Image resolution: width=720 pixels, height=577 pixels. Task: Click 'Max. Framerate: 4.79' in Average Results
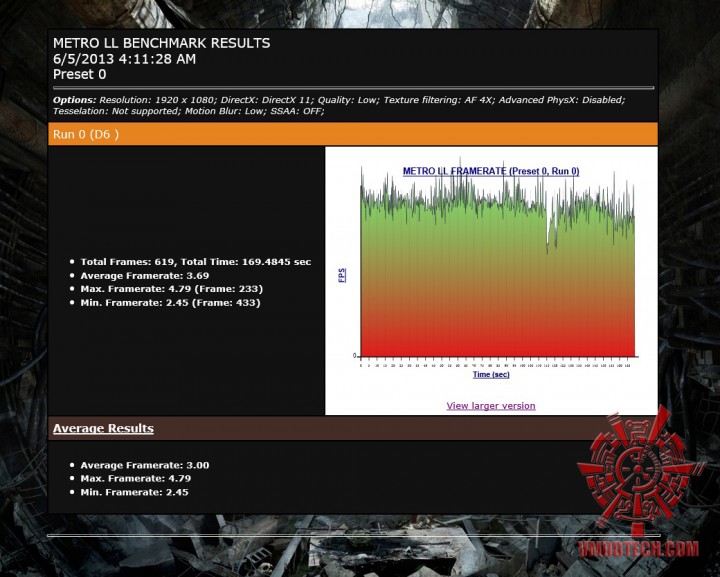click(135, 478)
